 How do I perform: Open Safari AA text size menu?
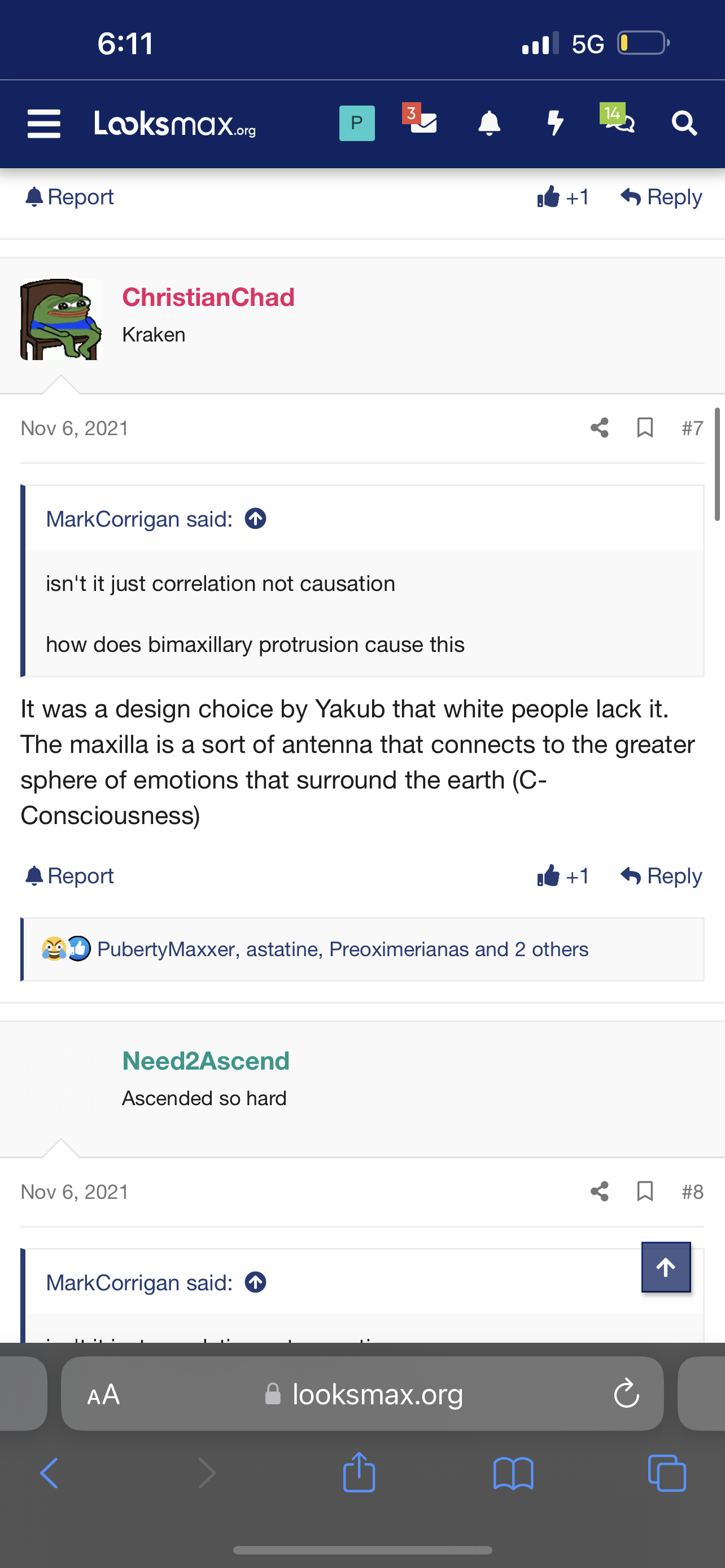[x=103, y=1394]
